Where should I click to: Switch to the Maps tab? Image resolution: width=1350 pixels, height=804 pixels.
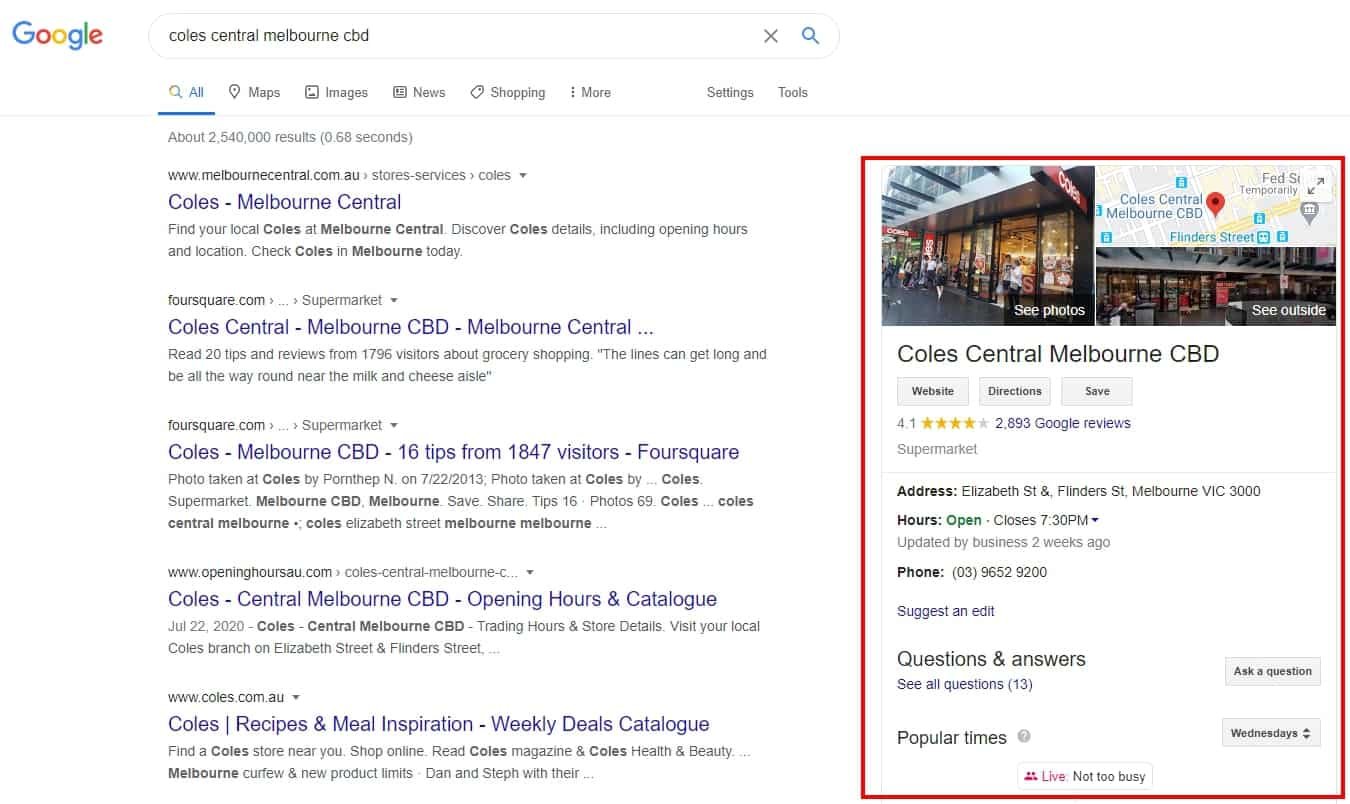[254, 92]
